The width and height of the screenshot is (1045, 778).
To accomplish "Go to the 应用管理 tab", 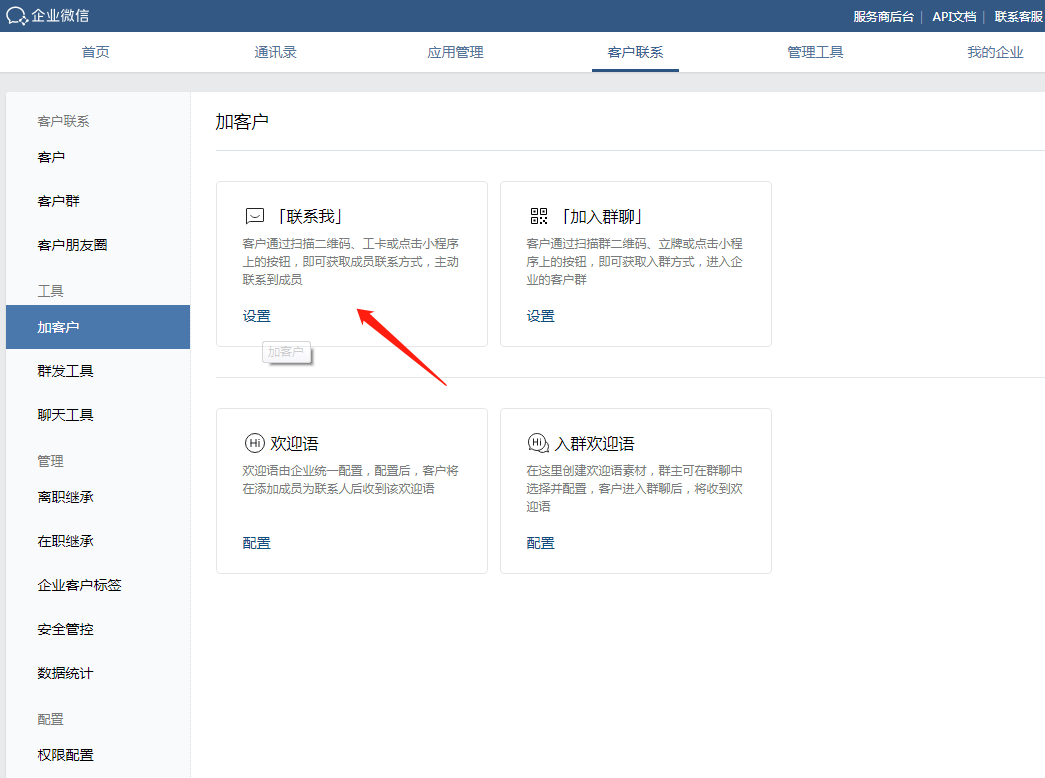I will (x=455, y=52).
